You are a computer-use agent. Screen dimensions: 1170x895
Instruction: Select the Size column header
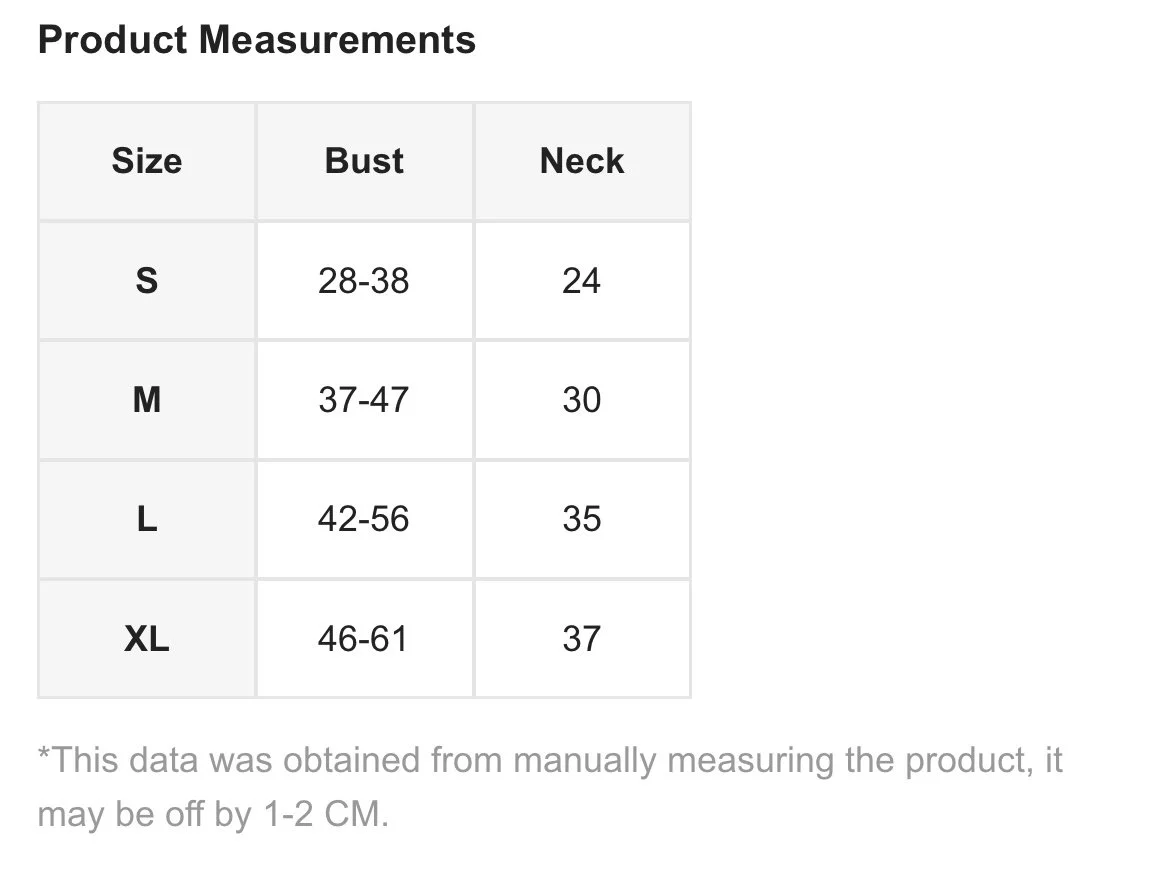(x=147, y=161)
